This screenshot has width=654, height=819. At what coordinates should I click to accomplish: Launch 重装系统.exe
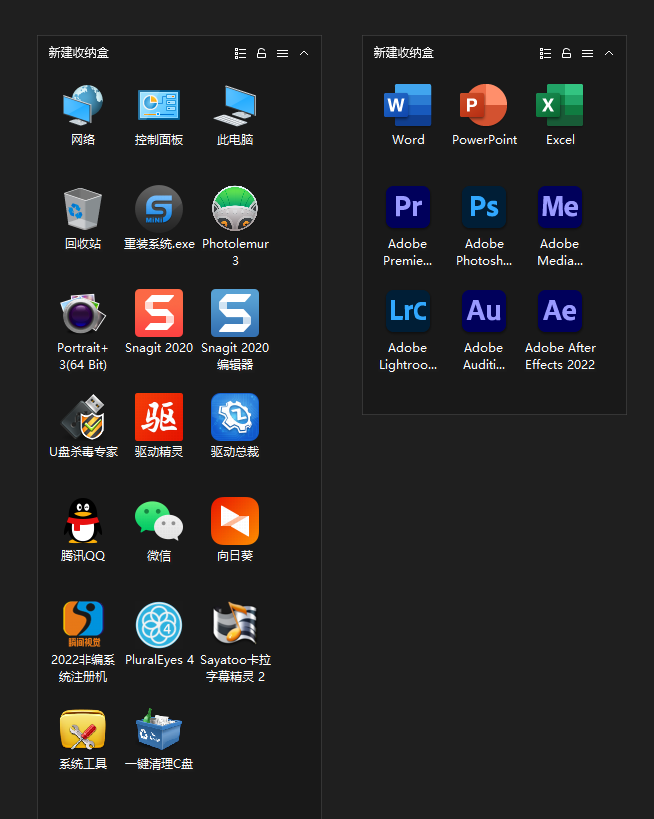click(x=159, y=209)
